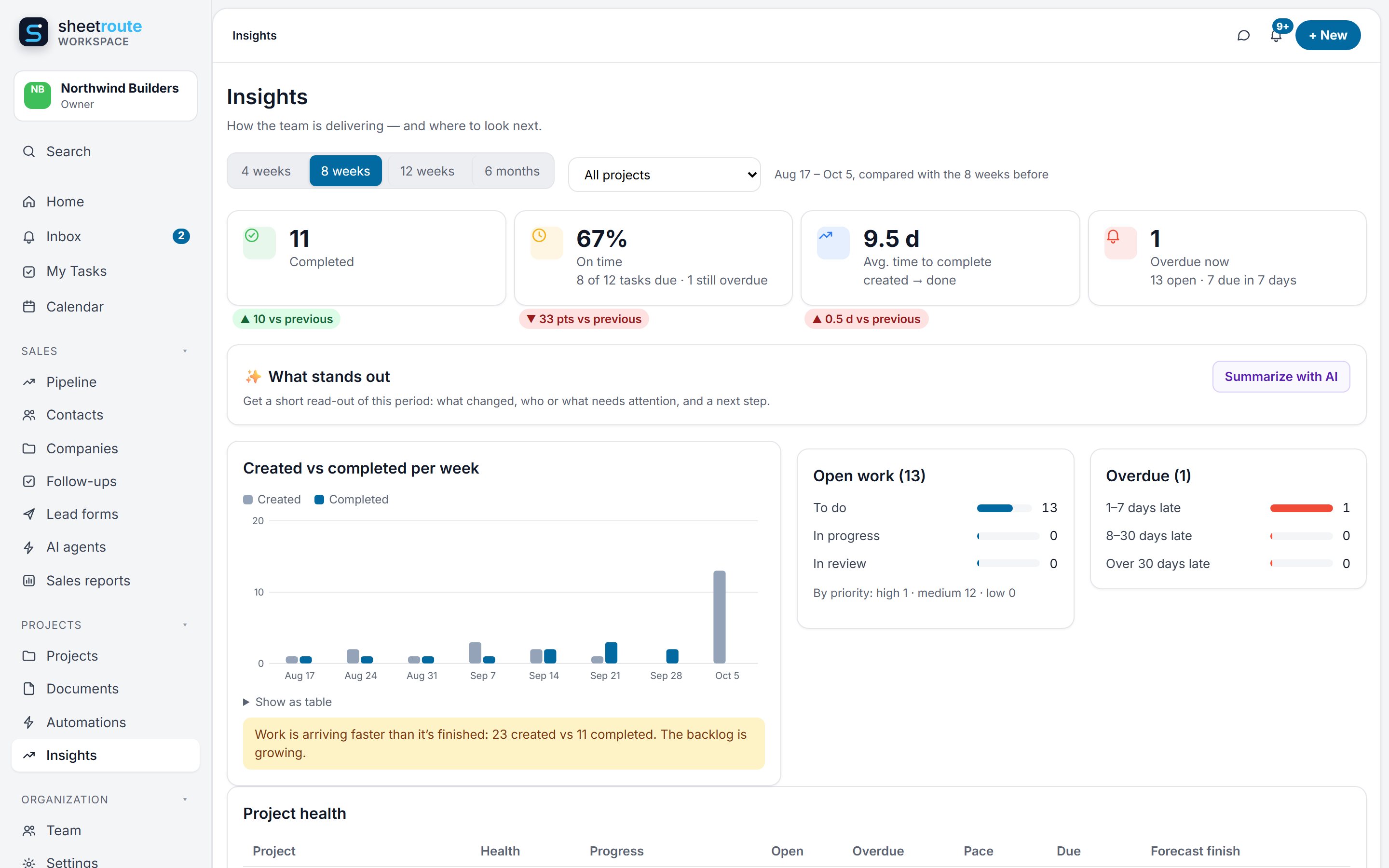Open the All projects dropdown

pyautogui.click(x=664, y=175)
